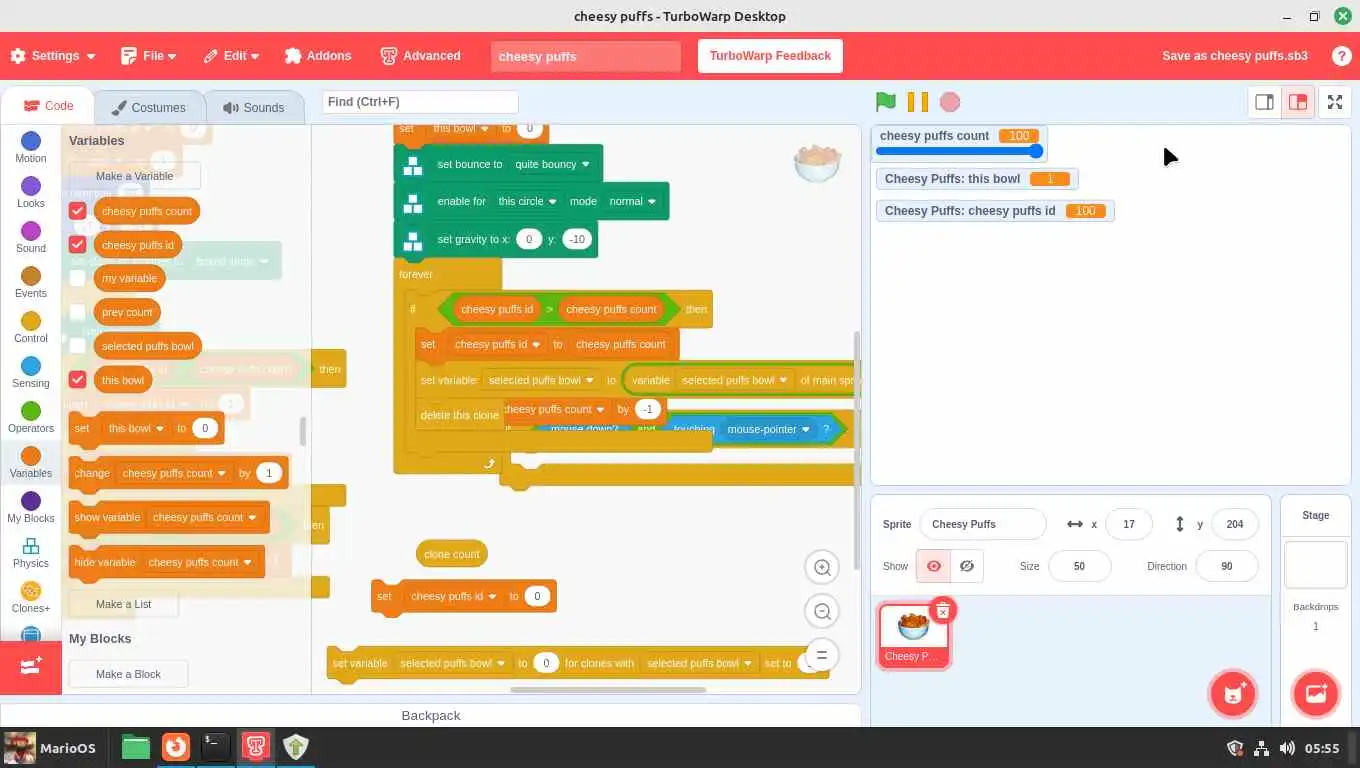Image resolution: width=1360 pixels, height=768 pixels.
Task: Open the Advanced settings menu item
Action: point(421,56)
